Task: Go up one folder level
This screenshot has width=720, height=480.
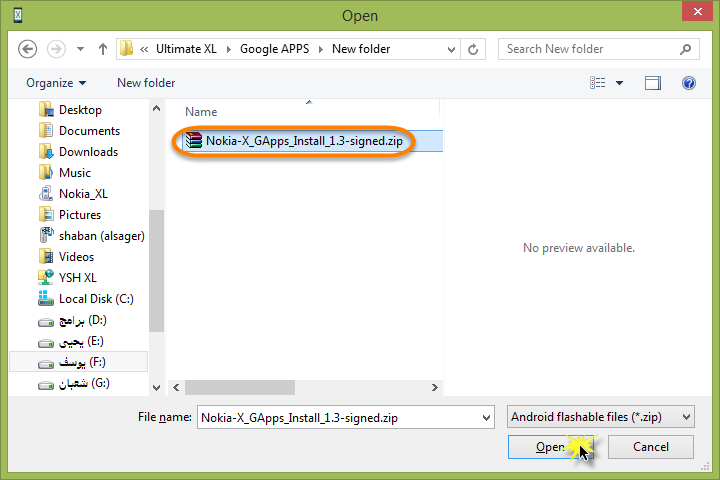Action: (x=103, y=49)
